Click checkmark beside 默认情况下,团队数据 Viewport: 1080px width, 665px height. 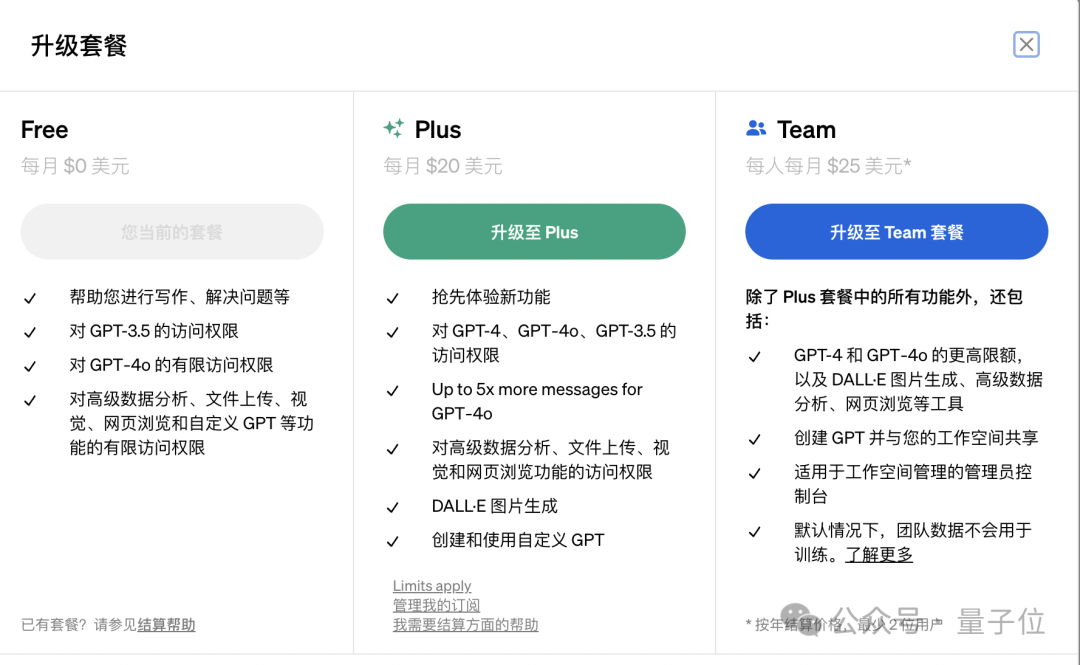click(754, 531)
